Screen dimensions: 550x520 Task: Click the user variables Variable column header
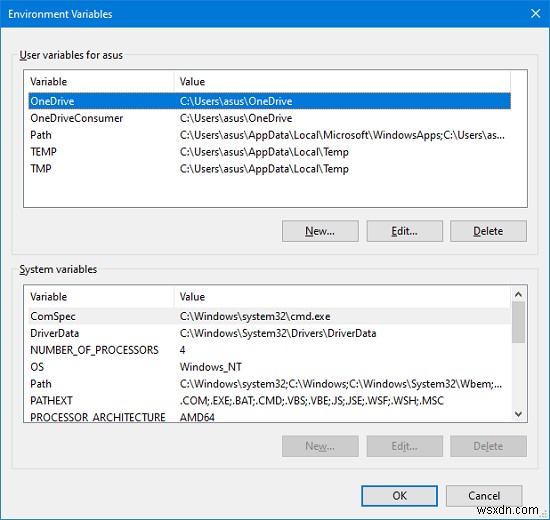pyautogui.click(x=101, y=81)
